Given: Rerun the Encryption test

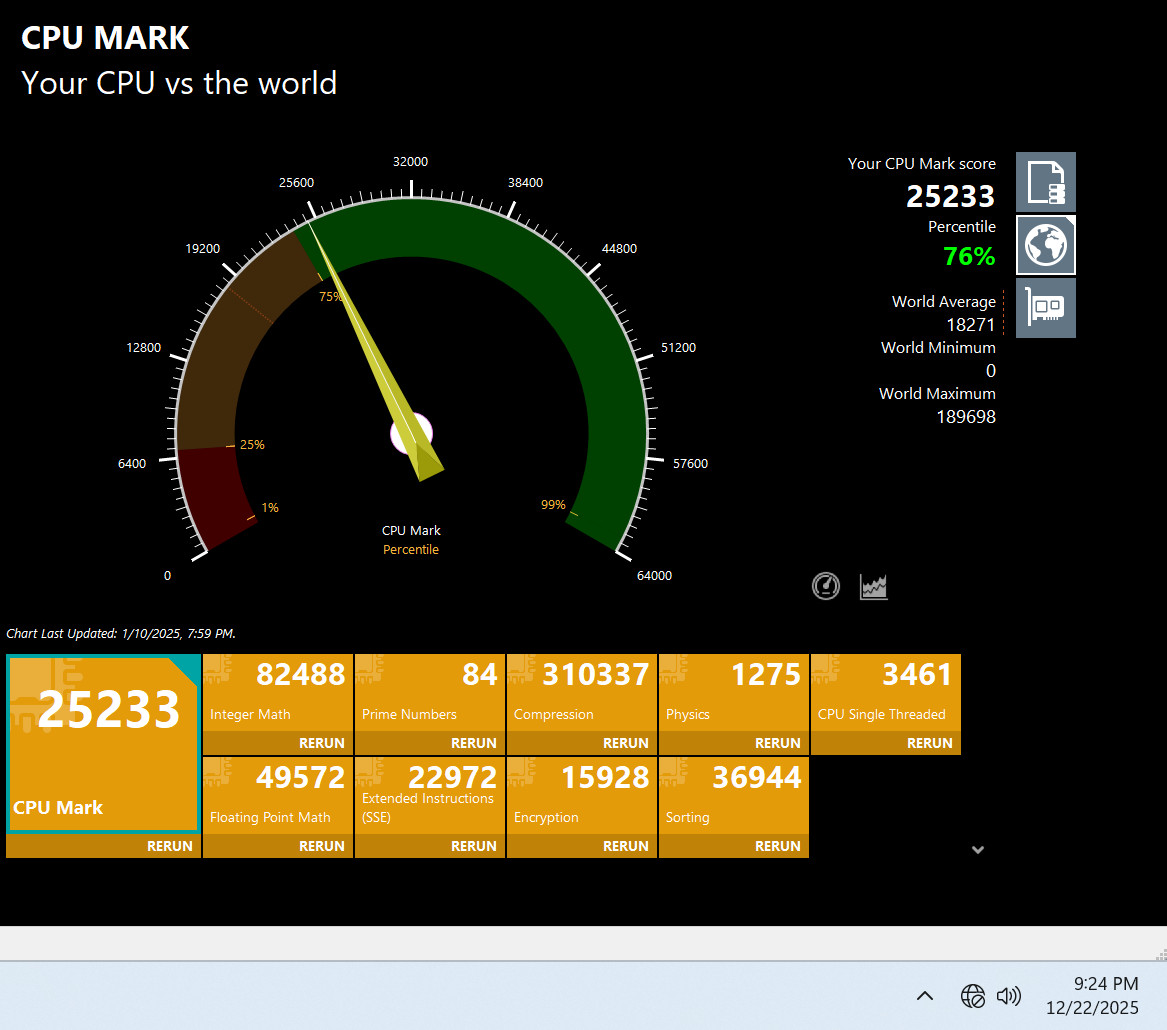Looking at the screenshot, I should point(625,846).
